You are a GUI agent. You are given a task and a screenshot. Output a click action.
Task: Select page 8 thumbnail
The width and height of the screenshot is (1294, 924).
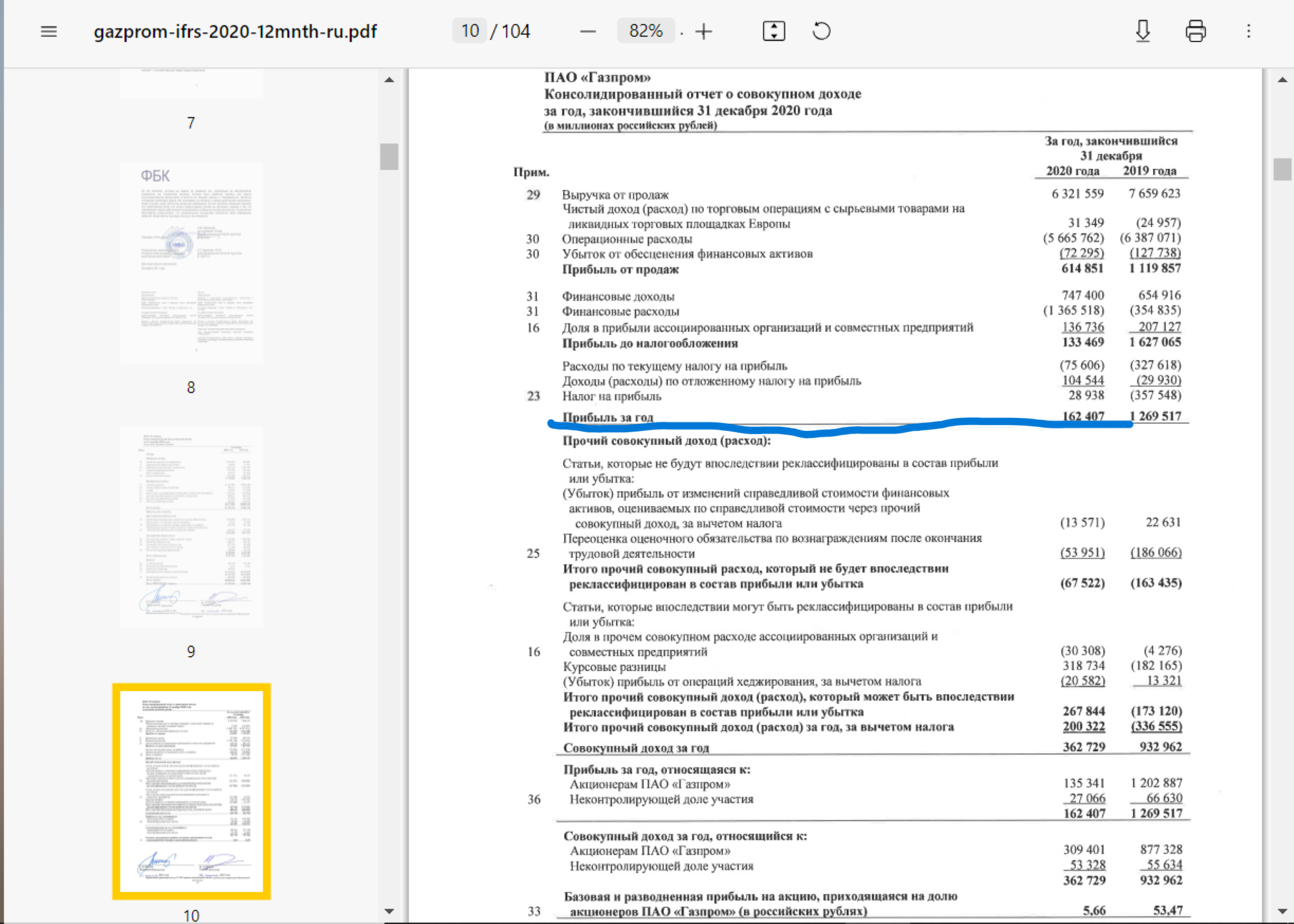191,263
